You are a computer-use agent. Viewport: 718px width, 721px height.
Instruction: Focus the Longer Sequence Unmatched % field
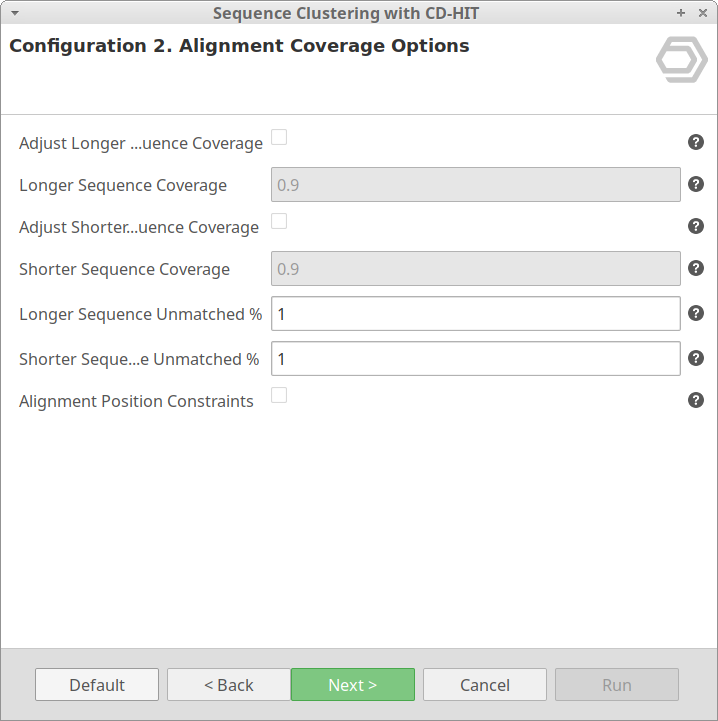(476, 314)
